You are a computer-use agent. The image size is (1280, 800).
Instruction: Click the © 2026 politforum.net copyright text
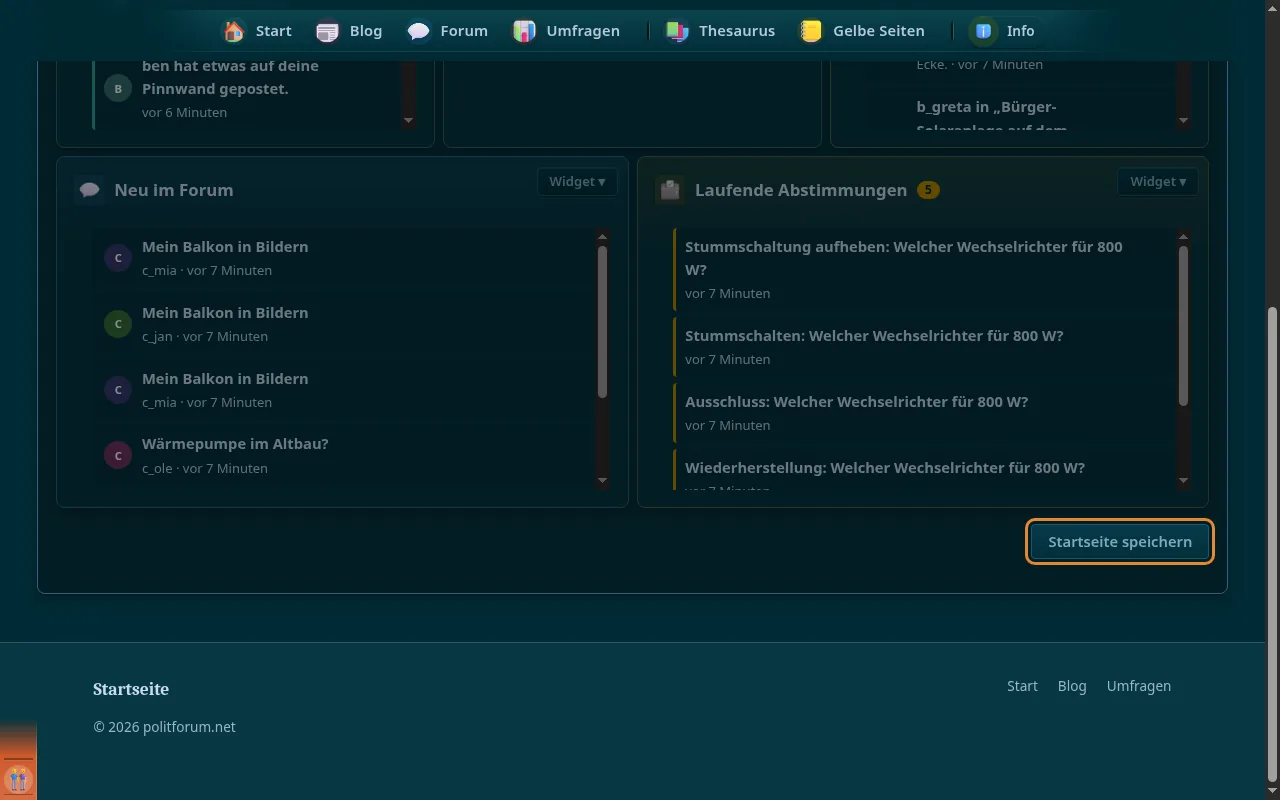click(x=165, y=727)
